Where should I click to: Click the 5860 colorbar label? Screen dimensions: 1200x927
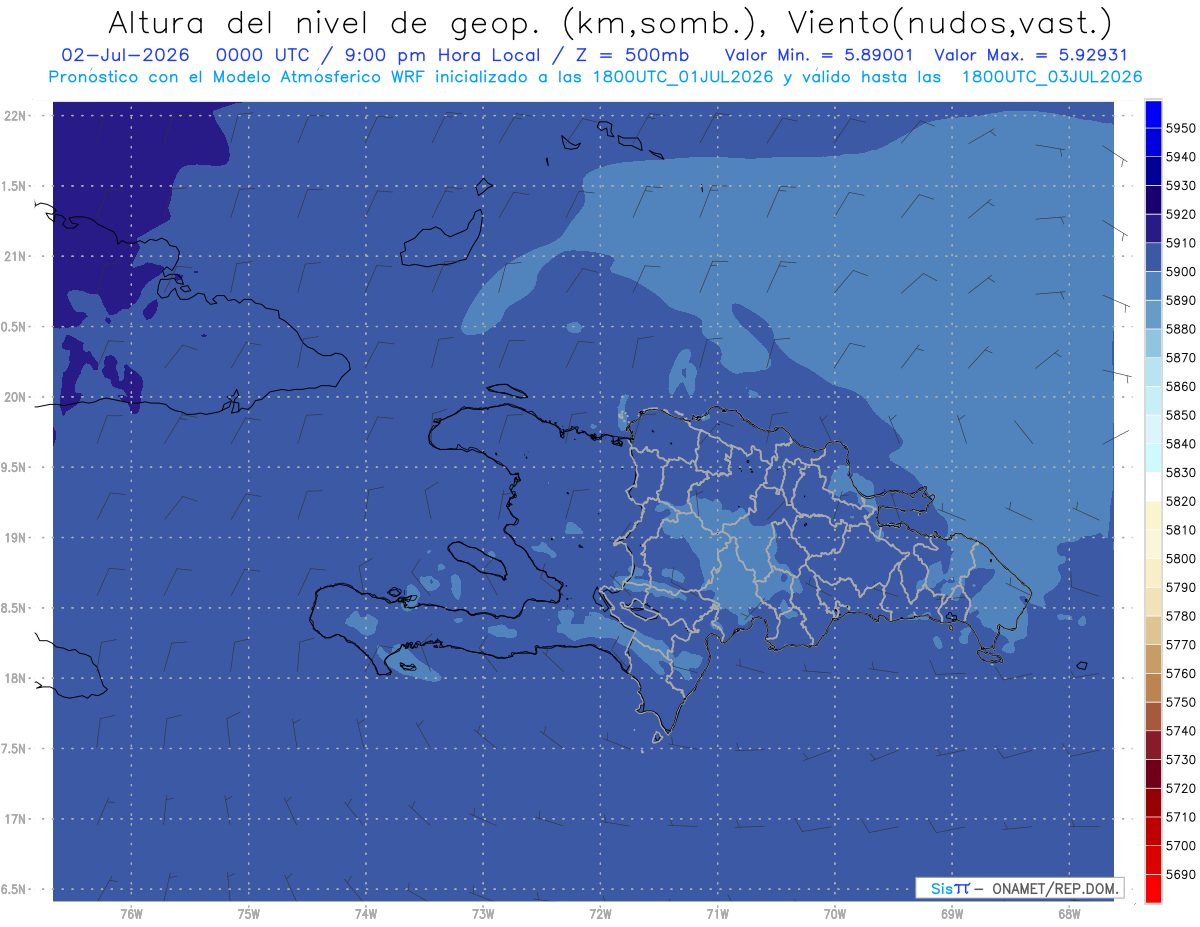(x=1181, y=386)
